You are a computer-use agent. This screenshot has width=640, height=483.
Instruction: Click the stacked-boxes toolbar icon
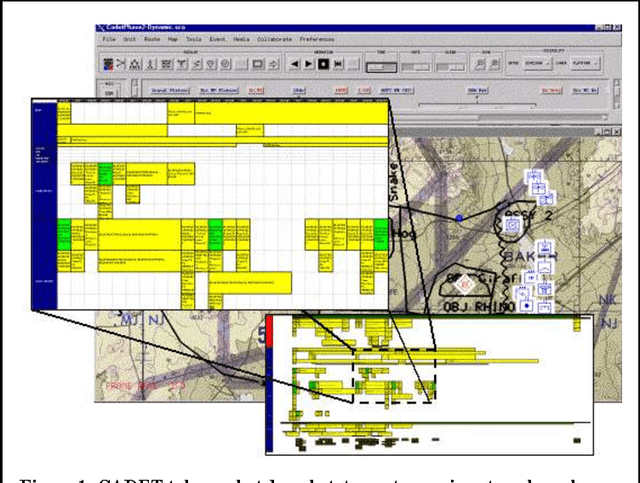click(x=166, y=64)
